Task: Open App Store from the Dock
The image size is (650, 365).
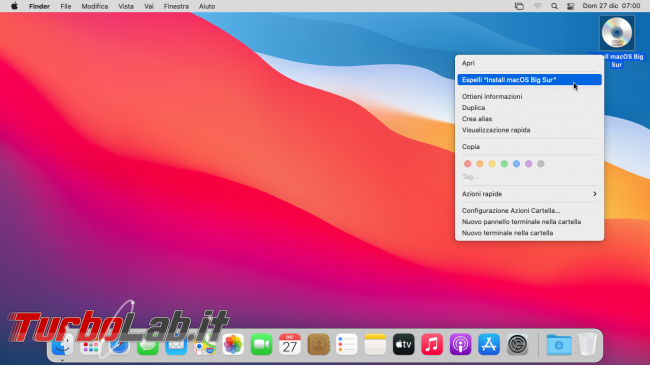Action: pos(489,345)
